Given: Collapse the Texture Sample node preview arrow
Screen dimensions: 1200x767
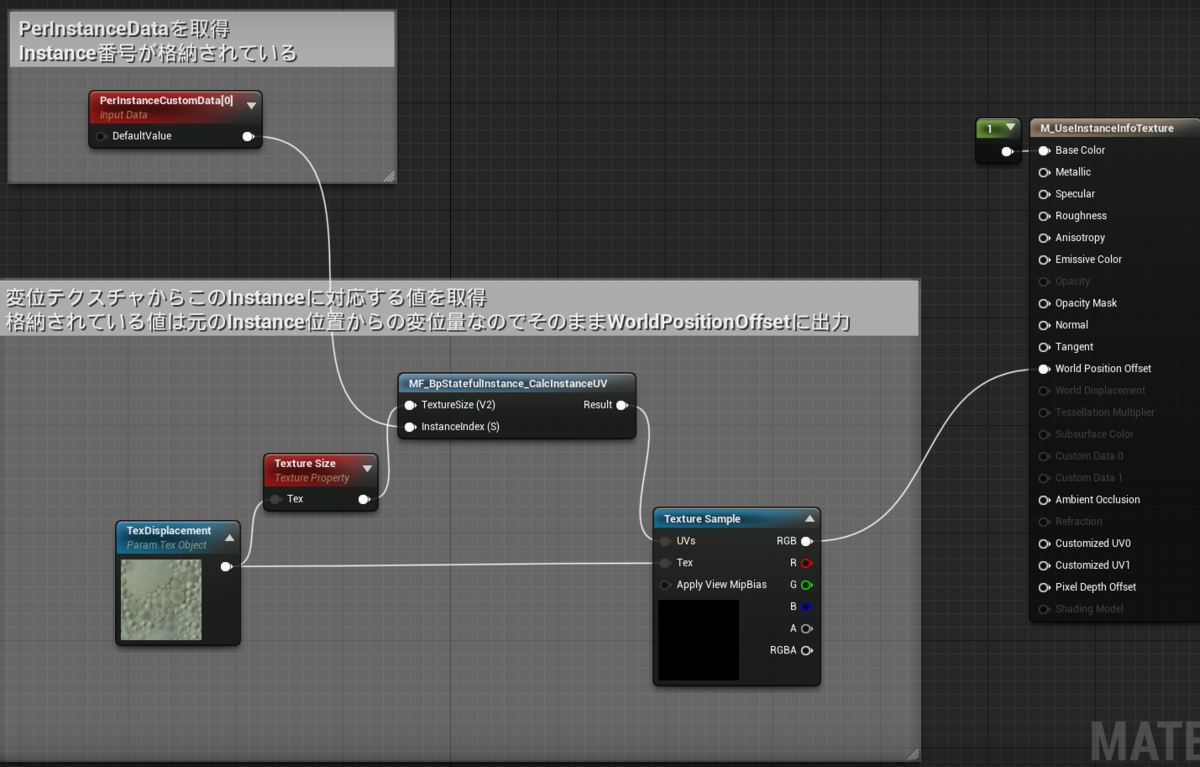Looking at the screenshot, I should click(809, 518).
